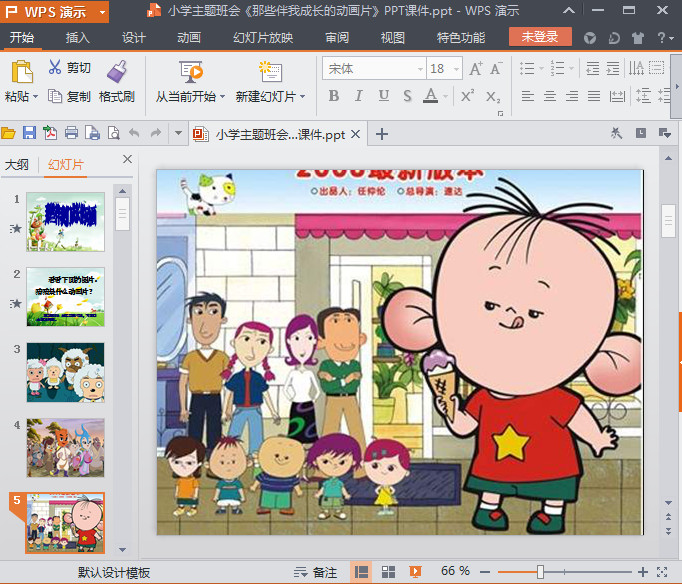Open WPS 演示 application menu arrow
The height and width of the screenshot is (584, 682).
[x=102, y=13]
